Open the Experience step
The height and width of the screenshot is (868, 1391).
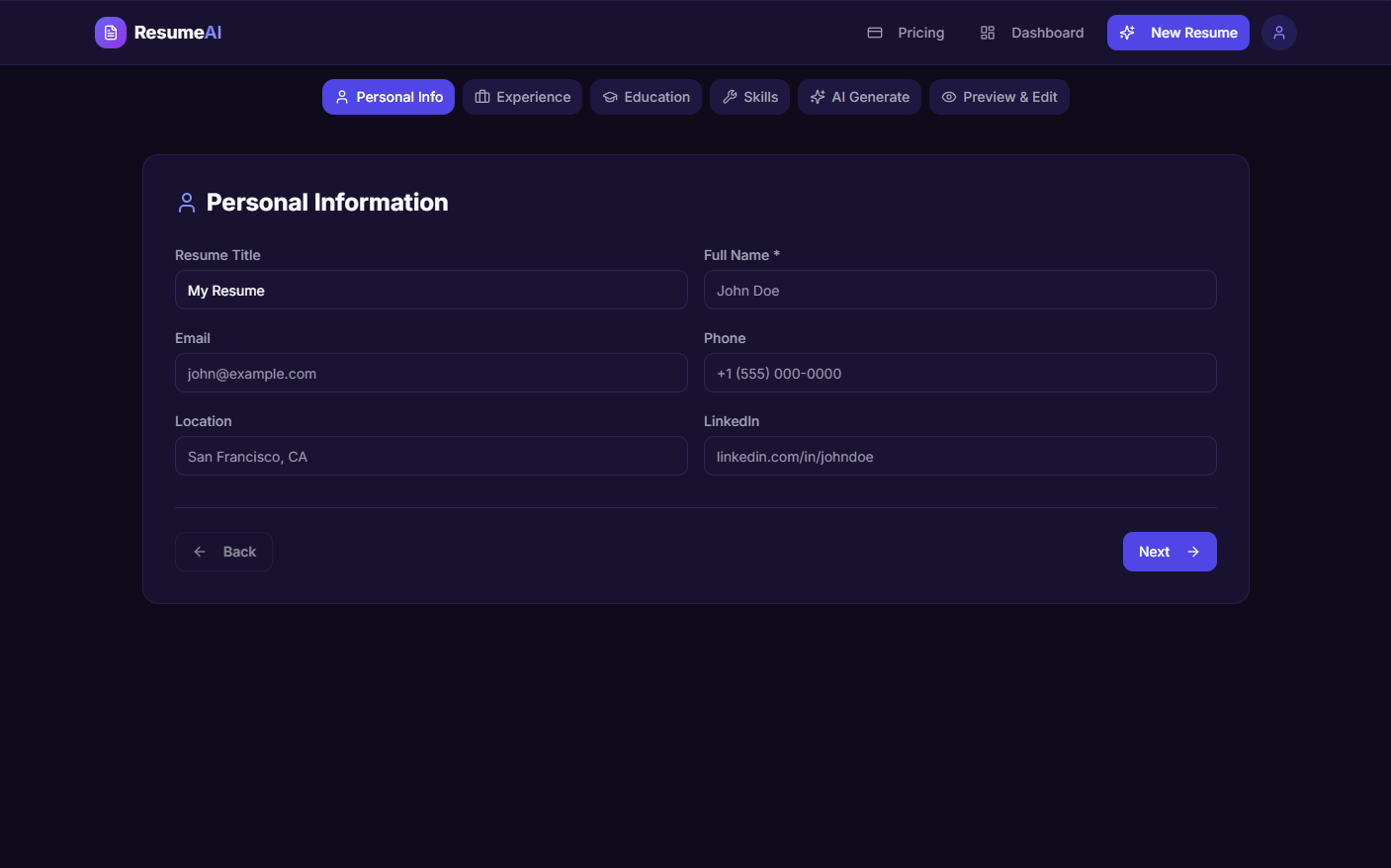point(522,96)
